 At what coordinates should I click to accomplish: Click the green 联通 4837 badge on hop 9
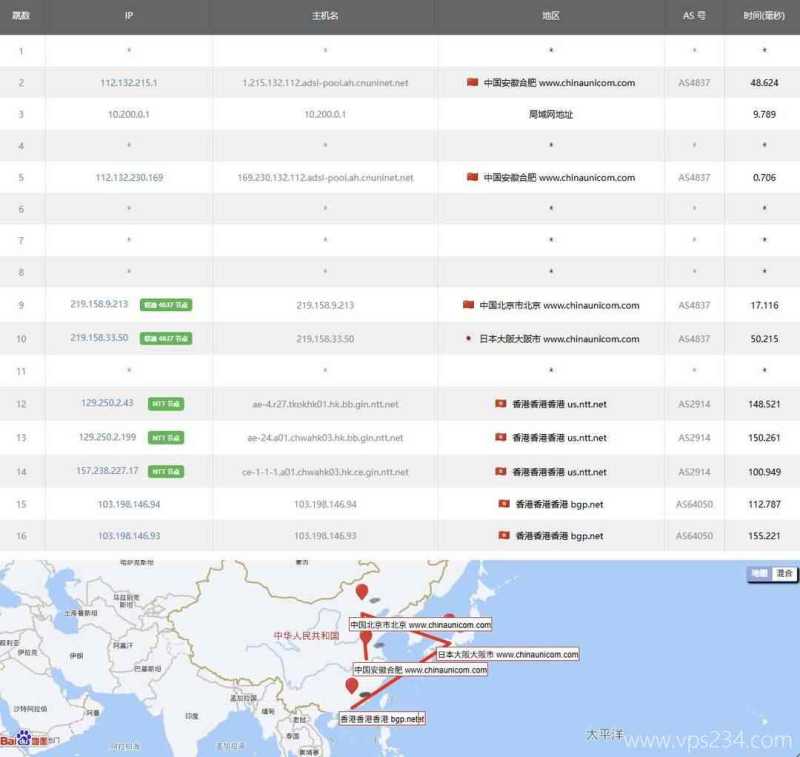[166, 305]
